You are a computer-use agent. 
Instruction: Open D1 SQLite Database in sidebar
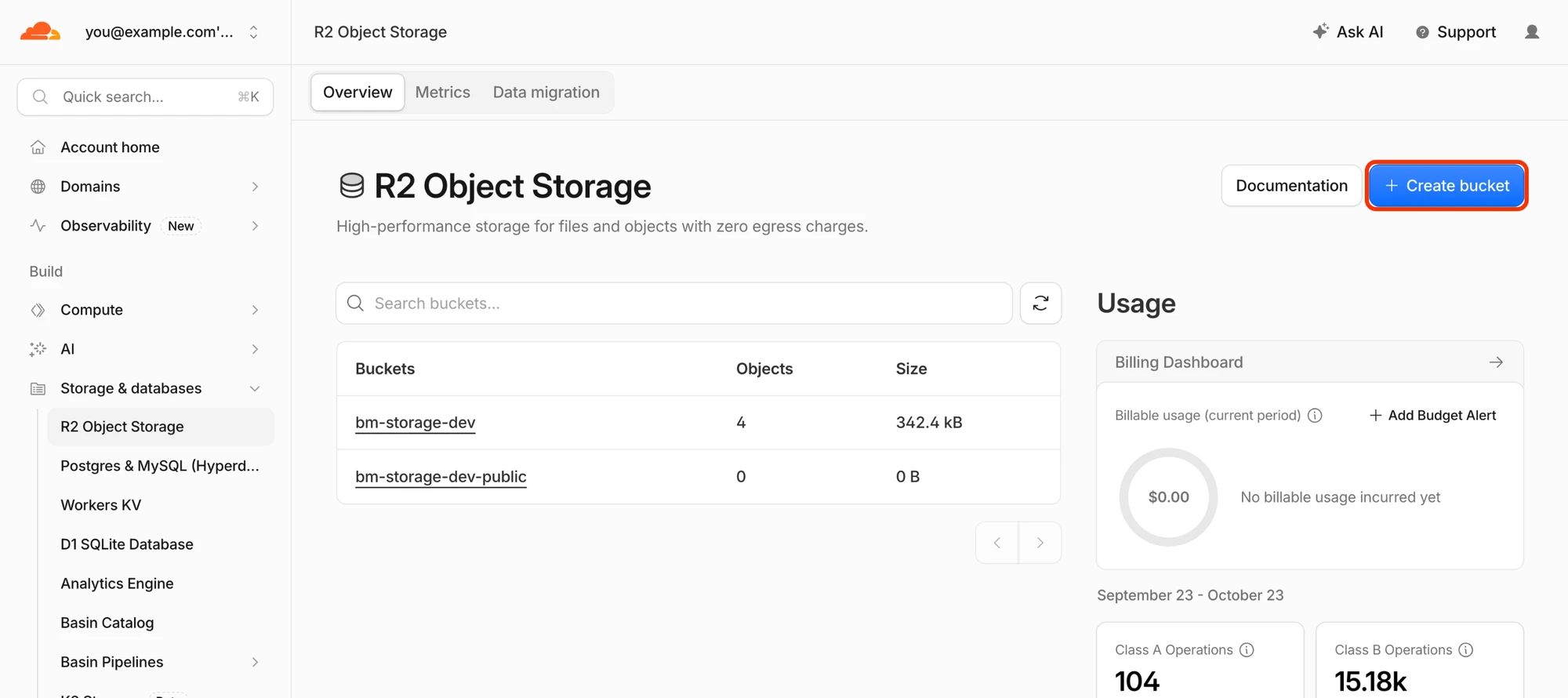(127, 544)
